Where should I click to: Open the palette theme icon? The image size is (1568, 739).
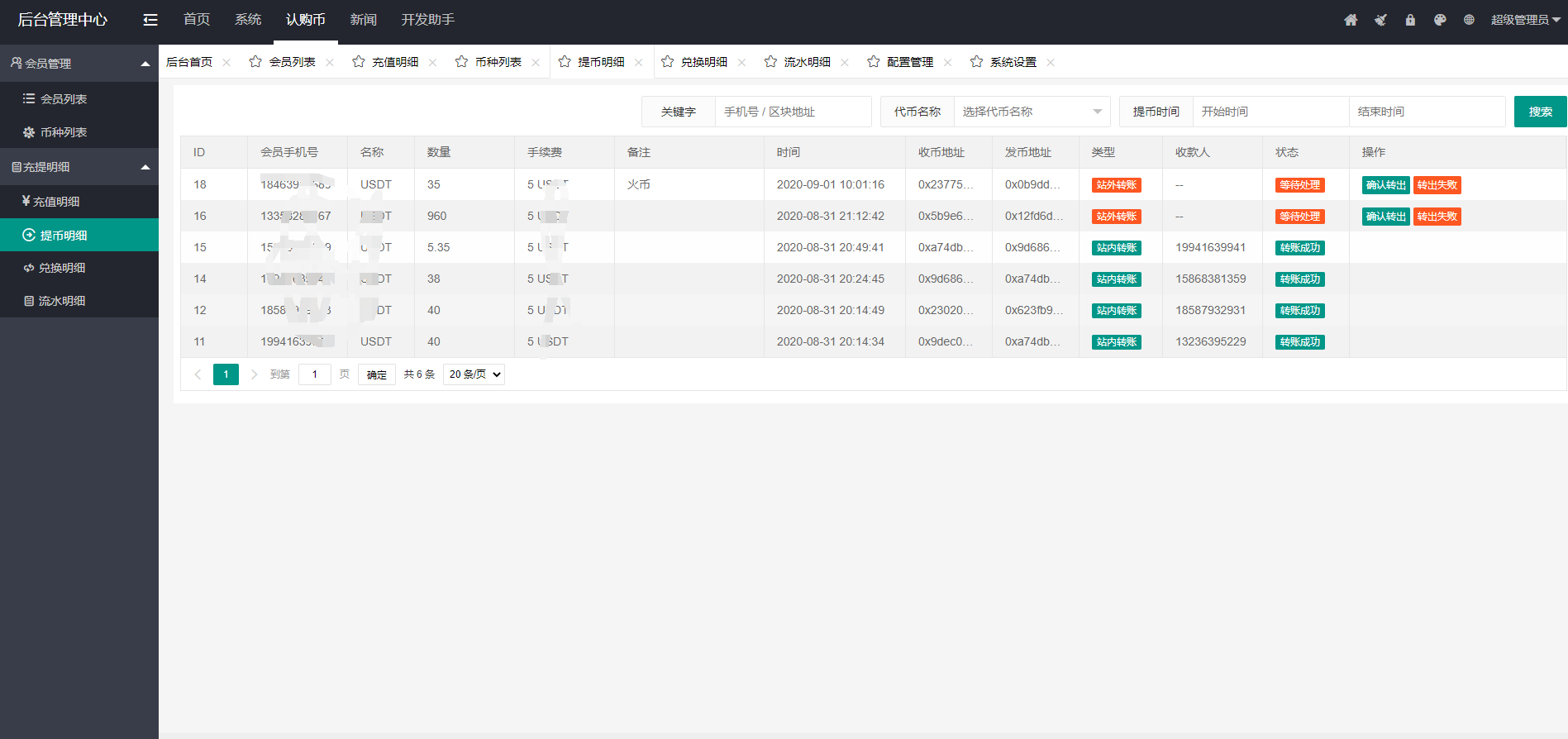point(1440,20)
